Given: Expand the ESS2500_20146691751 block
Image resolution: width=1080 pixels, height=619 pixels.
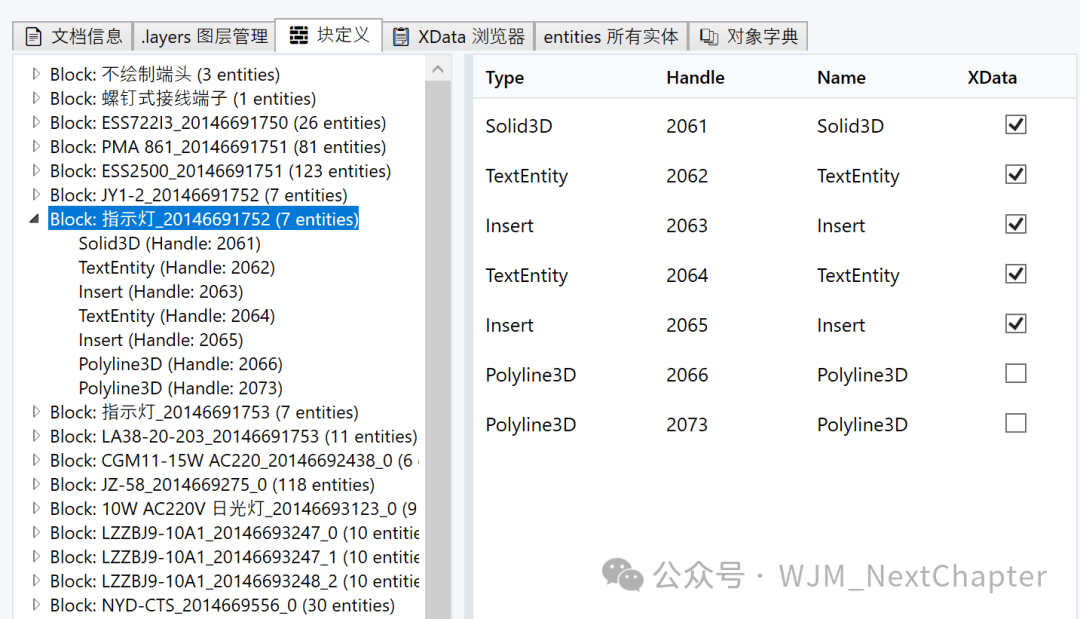Looking at the screenshot, I should pyautogui.click(x=36, y=171).
